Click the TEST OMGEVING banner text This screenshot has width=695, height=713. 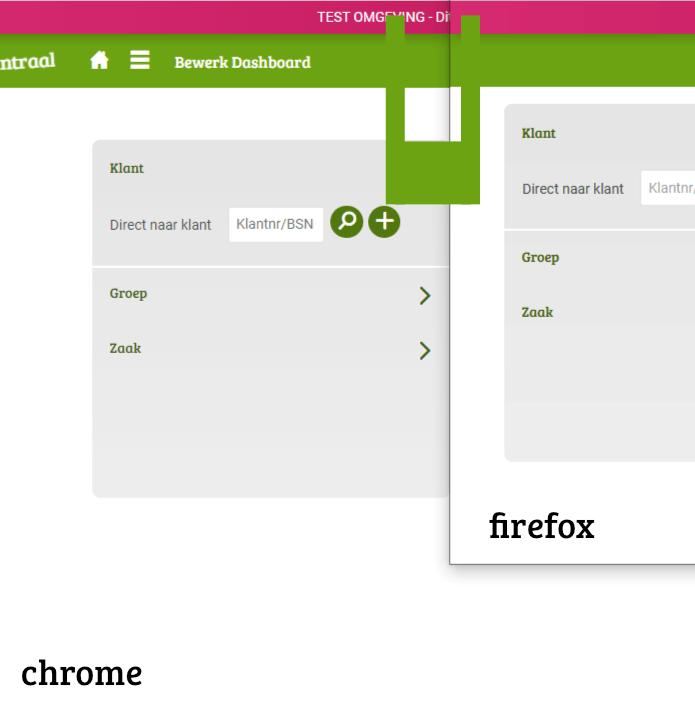click(x=383, y=17)
